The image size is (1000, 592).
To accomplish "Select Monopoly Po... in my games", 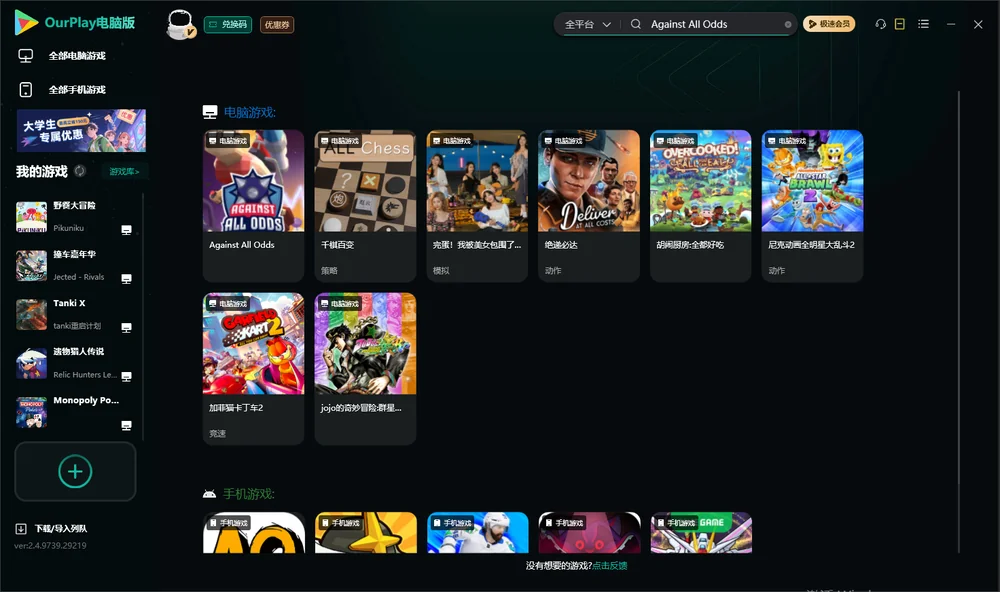I will pos(74,412).
